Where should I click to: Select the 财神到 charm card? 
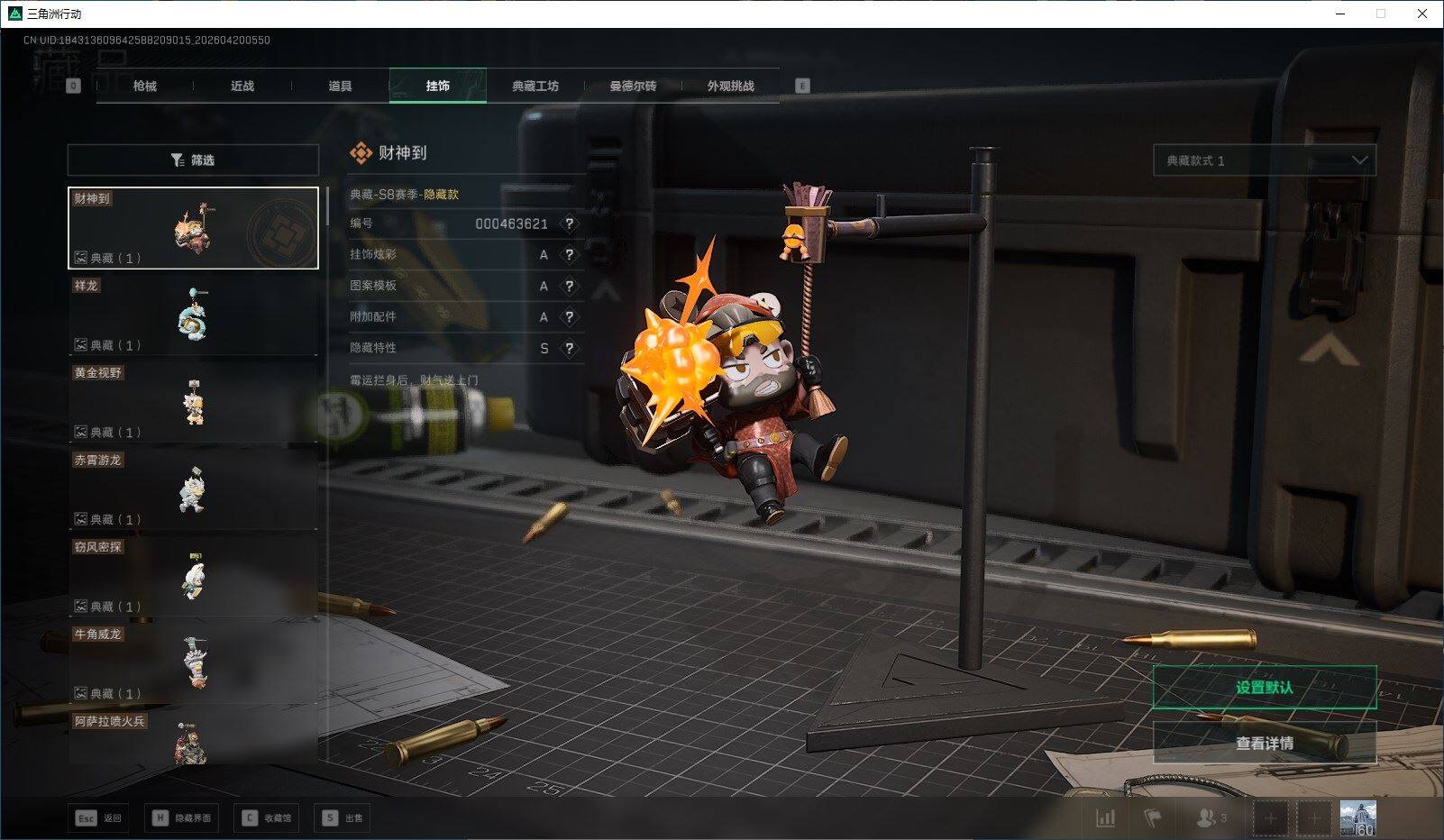193,228
